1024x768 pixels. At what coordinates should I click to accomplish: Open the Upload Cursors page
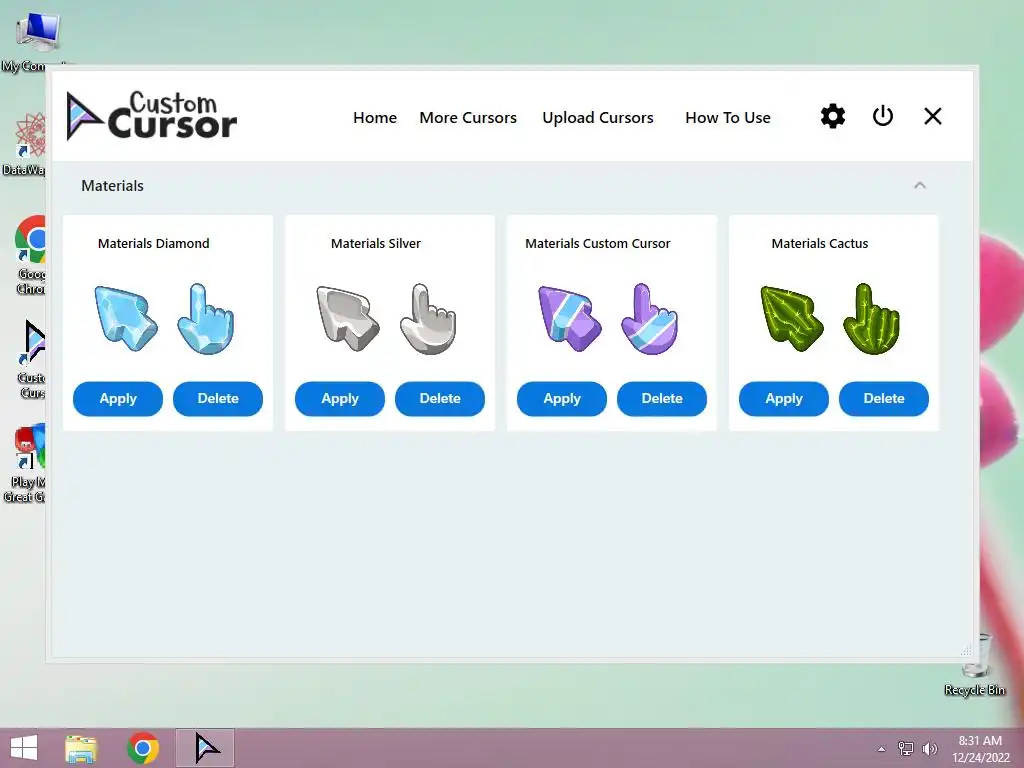click(x=598, y=118)
